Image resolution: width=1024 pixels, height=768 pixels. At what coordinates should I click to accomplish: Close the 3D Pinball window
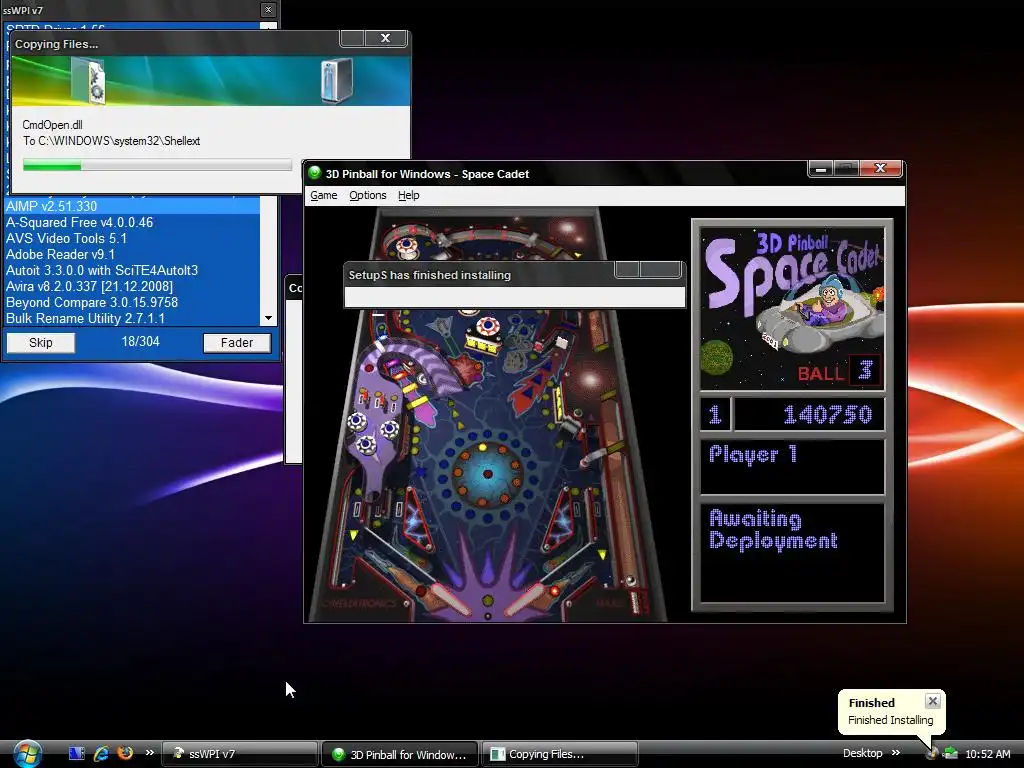(880, 168)
